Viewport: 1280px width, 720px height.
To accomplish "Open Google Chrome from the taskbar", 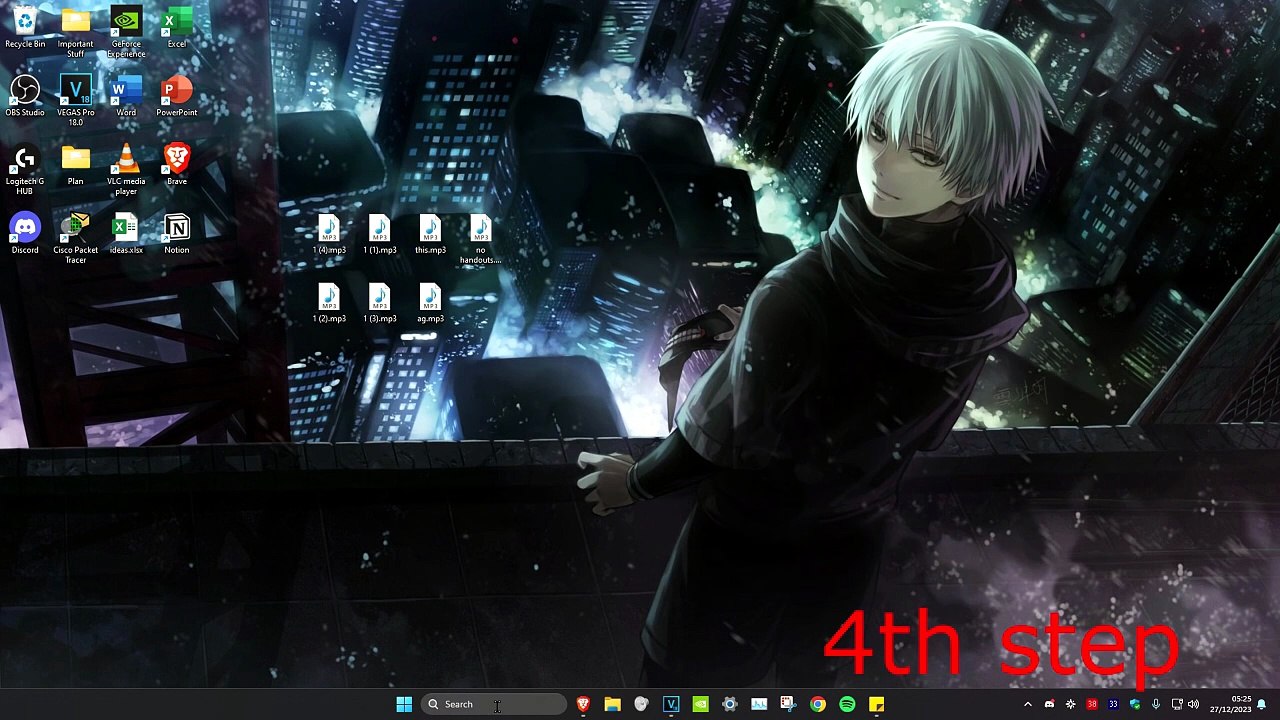I will (x=818, y=704).
